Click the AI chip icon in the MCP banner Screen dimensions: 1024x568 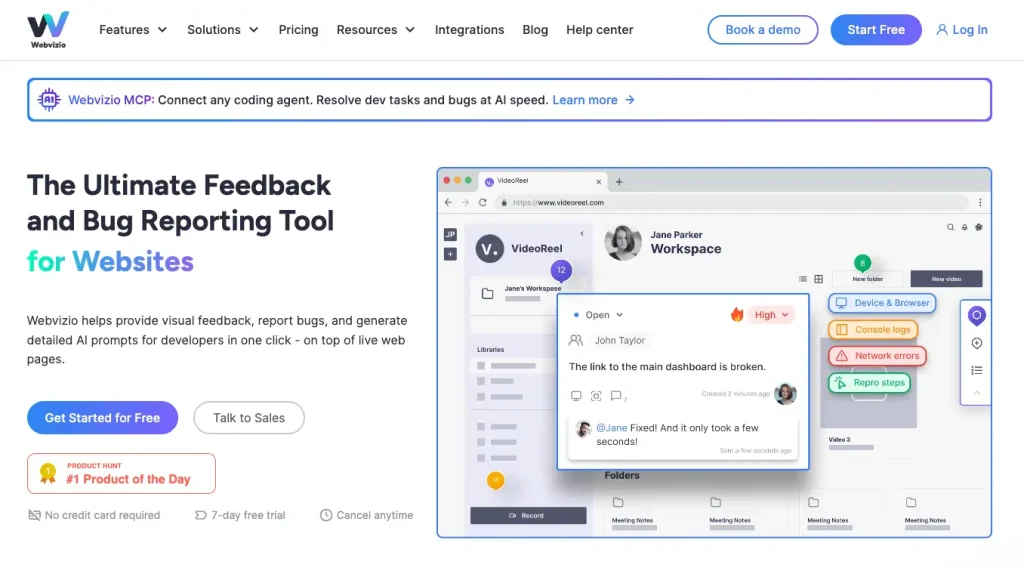(48, 100)
